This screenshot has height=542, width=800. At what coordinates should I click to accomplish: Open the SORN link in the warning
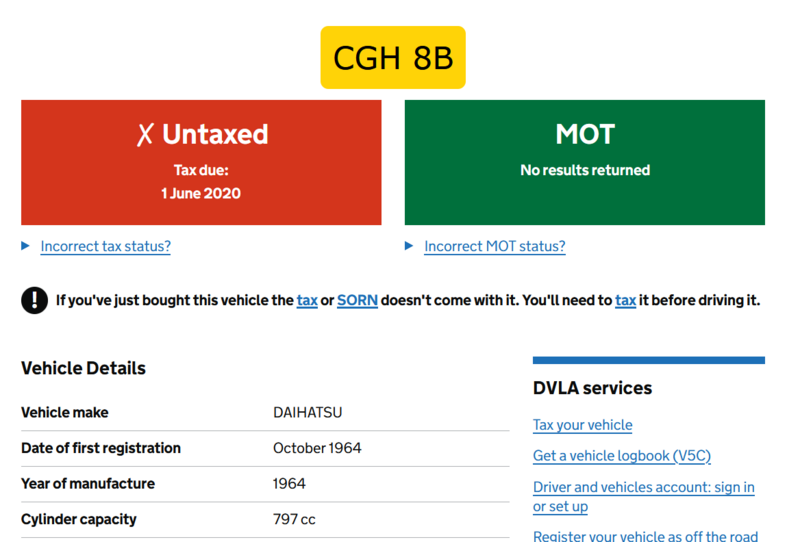click(357, 300)
